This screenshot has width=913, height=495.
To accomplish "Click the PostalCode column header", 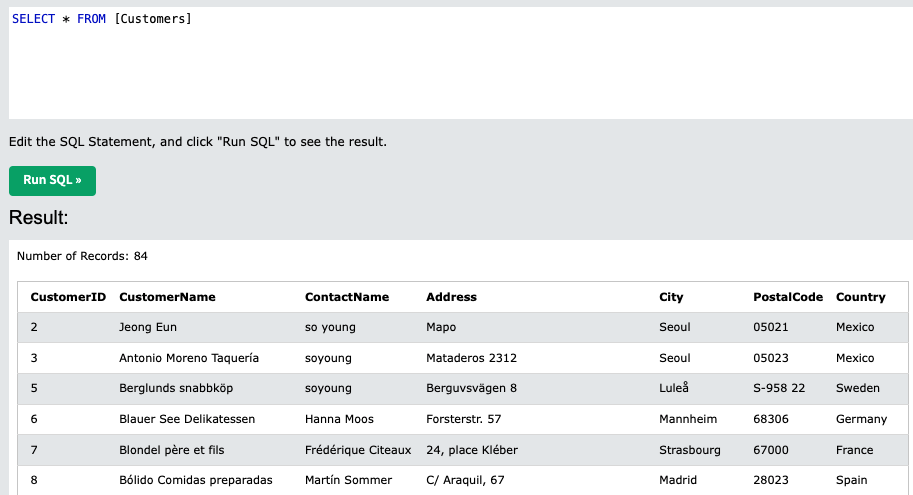I will 788,297.
